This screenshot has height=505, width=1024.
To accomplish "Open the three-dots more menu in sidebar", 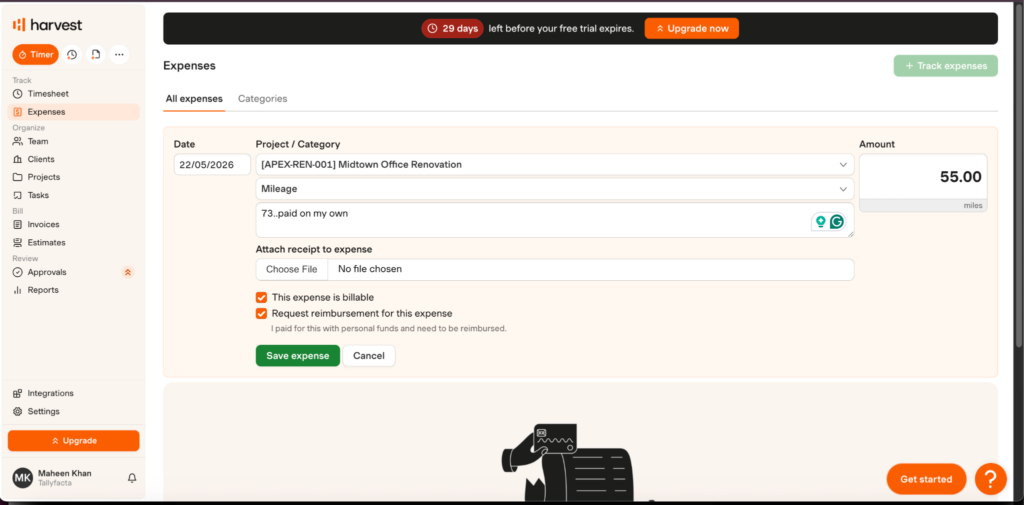I will pyautogui.click(x=119, y=54).
